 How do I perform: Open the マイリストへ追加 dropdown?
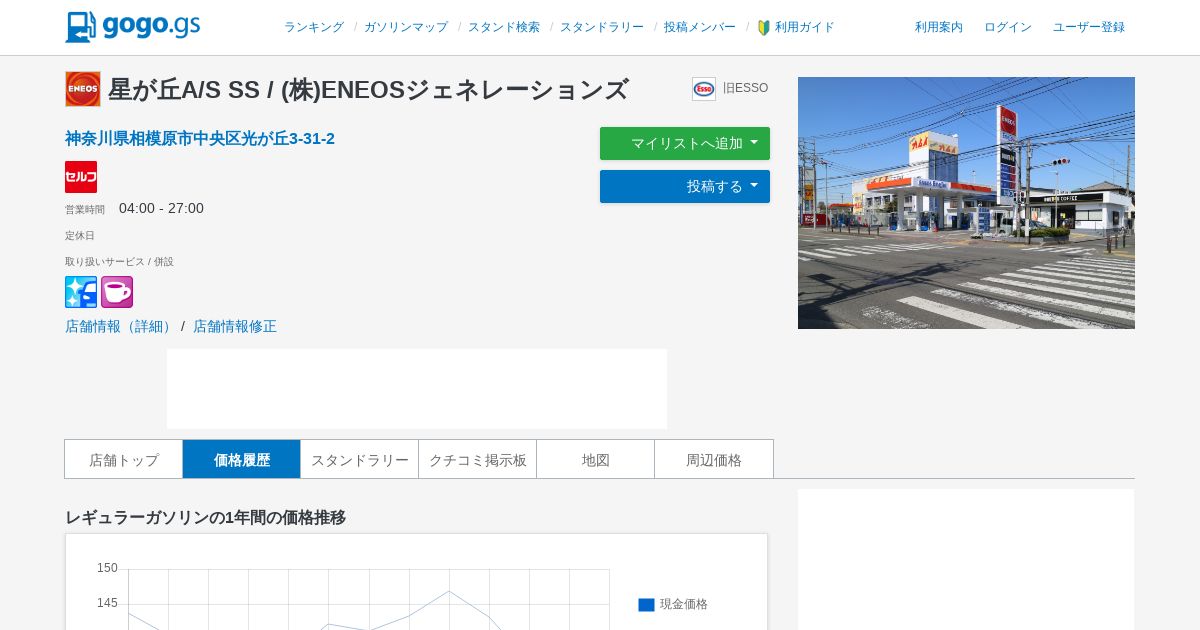click(x=685, y=143)
